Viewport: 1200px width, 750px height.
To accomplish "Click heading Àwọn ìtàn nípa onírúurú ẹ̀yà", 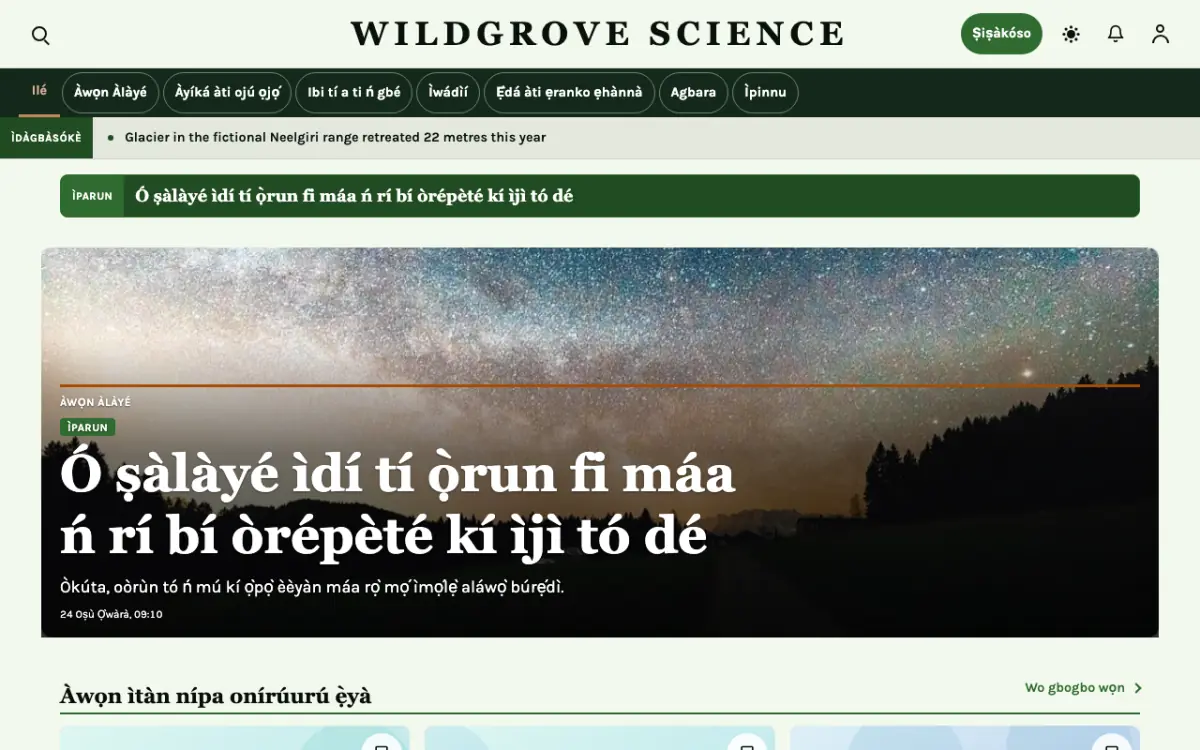I will [x=215, y=695].
